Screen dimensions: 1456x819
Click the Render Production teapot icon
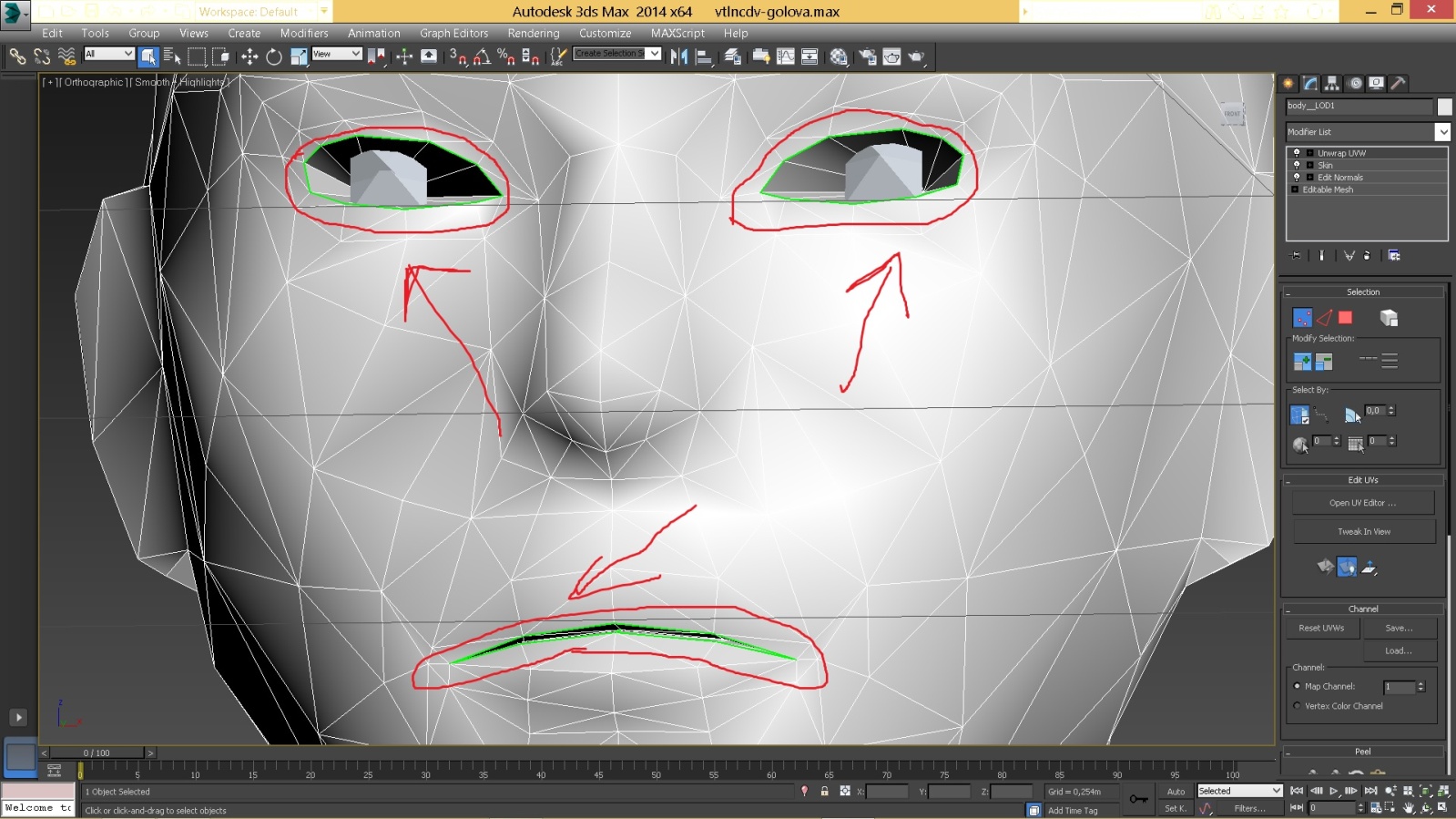(916, 56)
